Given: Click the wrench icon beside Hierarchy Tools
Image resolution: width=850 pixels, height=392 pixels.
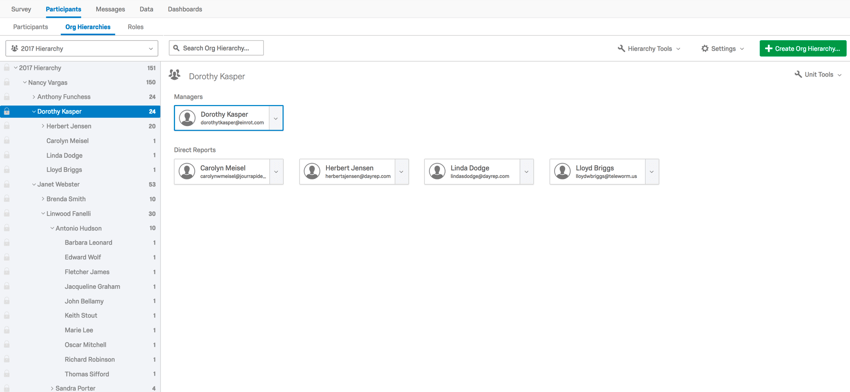Looking at the screenshot, I should tap(621, 48).
